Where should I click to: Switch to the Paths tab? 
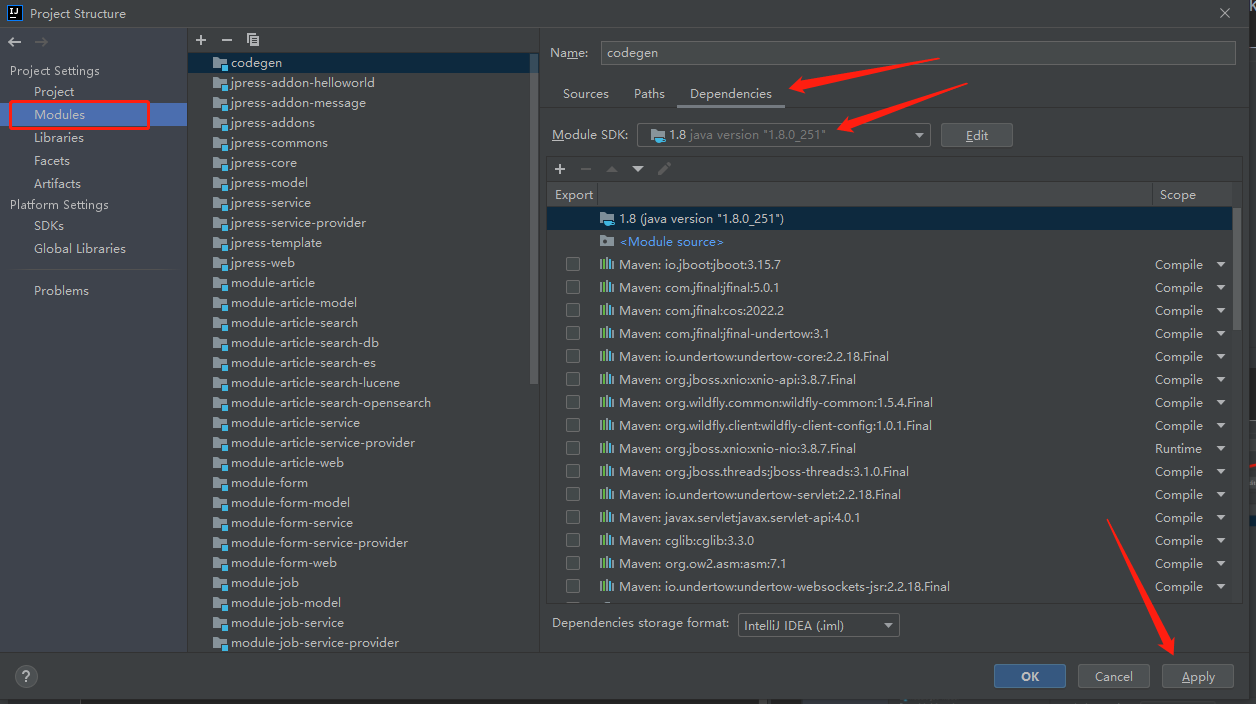click(649, 93)
